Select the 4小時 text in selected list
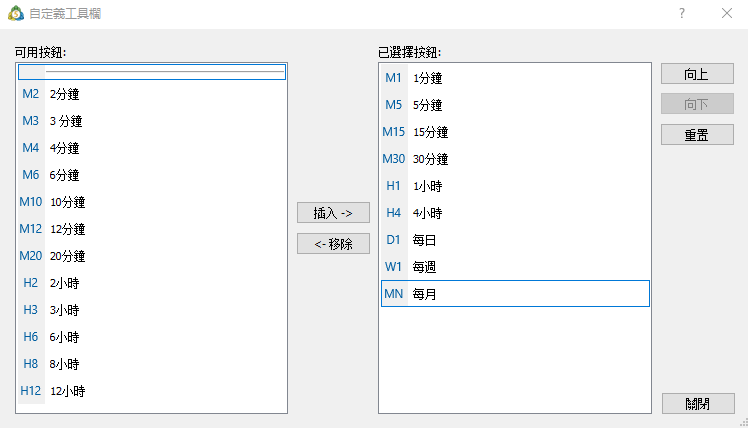Viewport: 748px width, 428px height. coord(427,213)
